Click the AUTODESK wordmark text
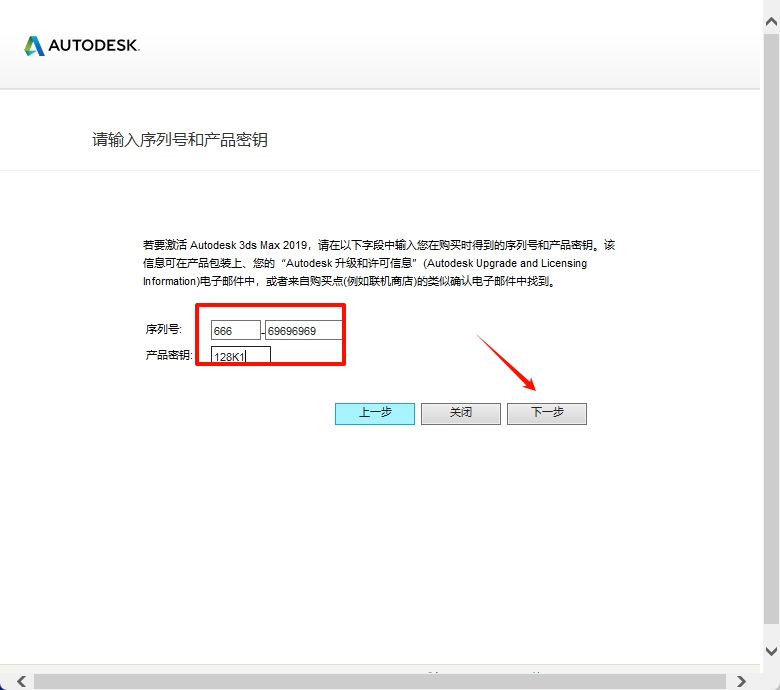780x690 pixels. click(94, 46)
